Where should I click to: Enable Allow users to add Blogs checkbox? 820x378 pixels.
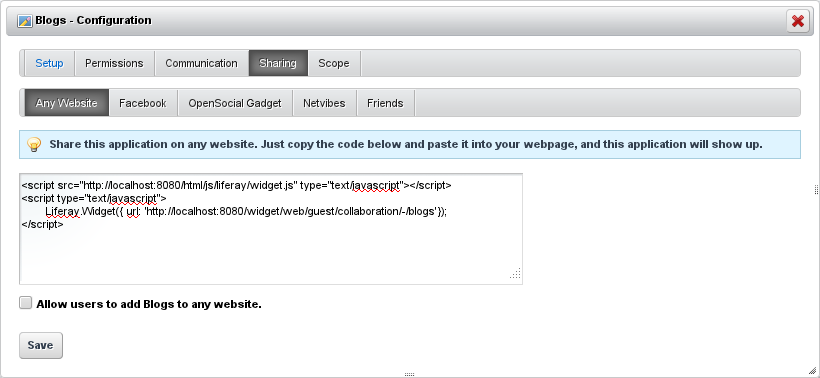pos(26,303)
